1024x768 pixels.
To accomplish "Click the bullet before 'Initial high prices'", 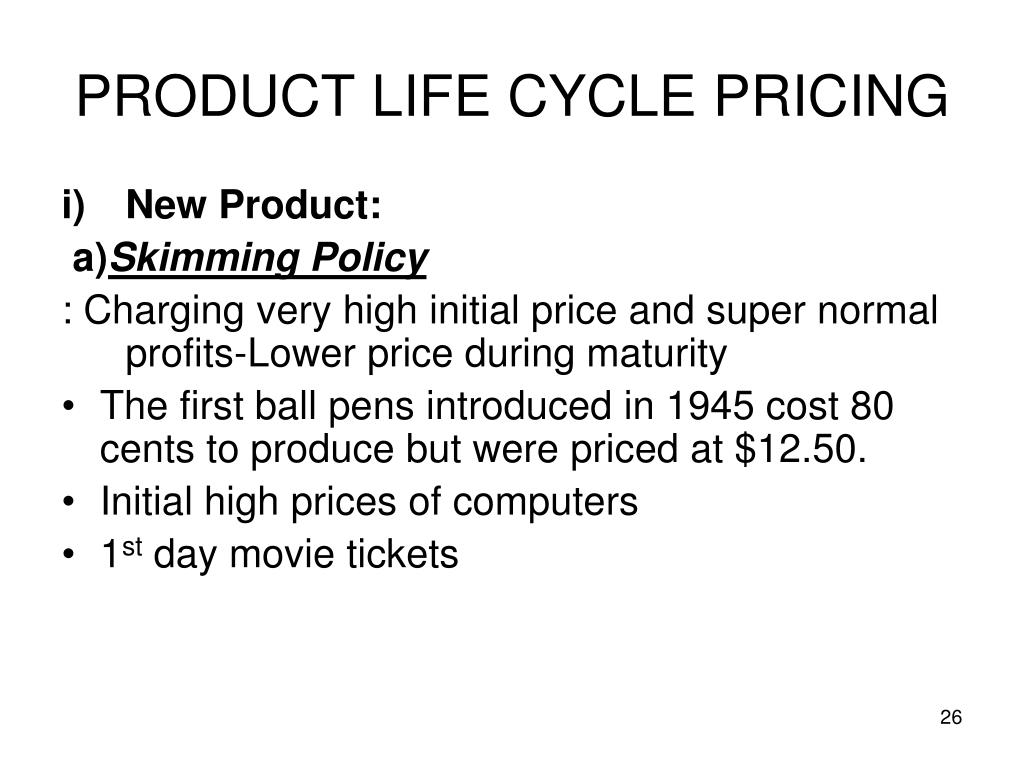I will pos(68,502).
